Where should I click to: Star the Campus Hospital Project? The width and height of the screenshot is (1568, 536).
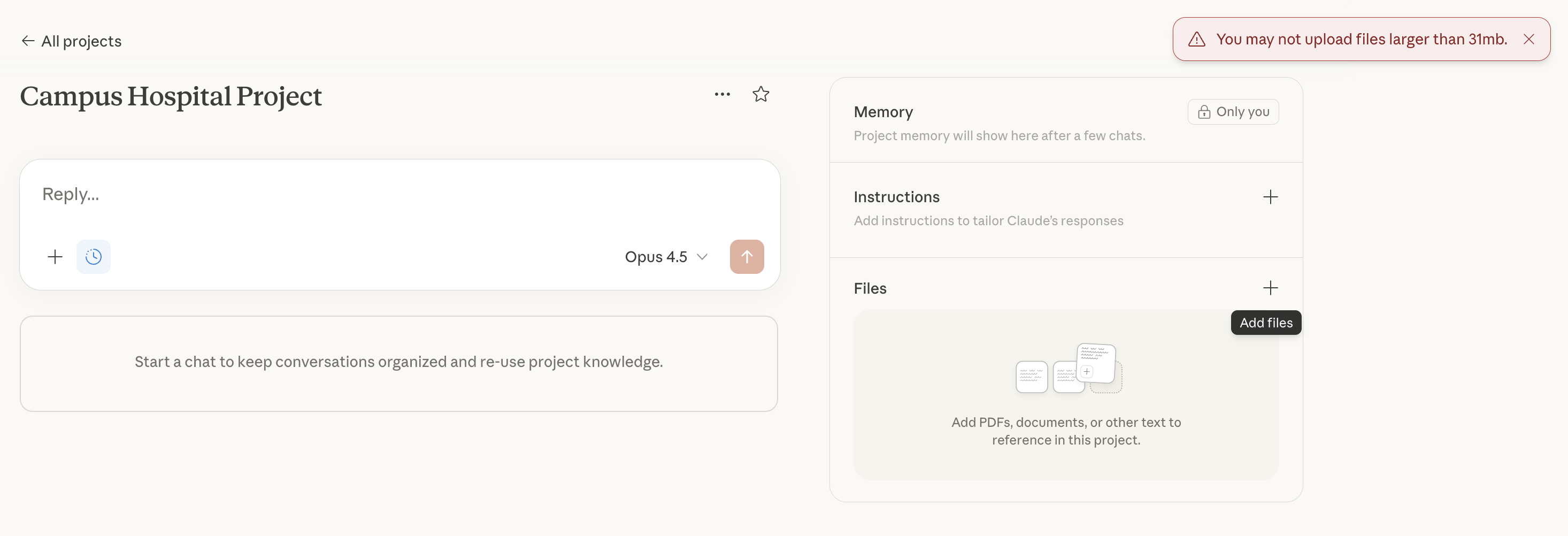pyautogui.click(x=760, y=94)
